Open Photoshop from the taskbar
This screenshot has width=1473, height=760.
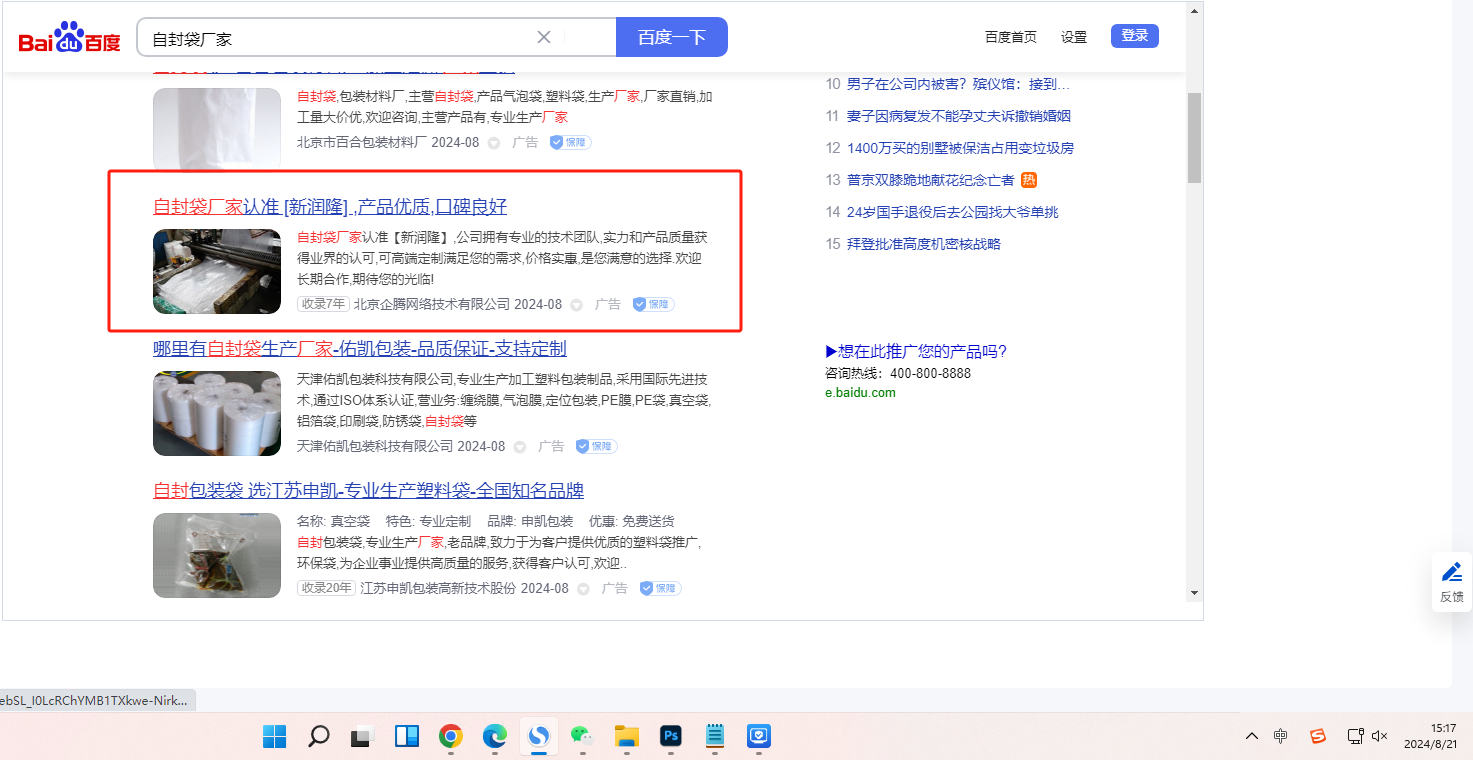point(671,737)
